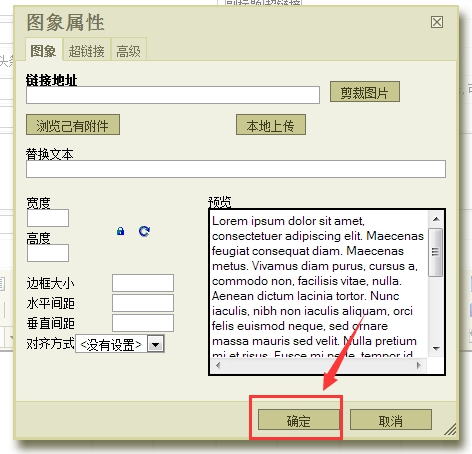Cancel with the 取消 button
Image resolution: width=472 pixels, height=454 pixels.
pyautogui.click(x=391, y=420)
